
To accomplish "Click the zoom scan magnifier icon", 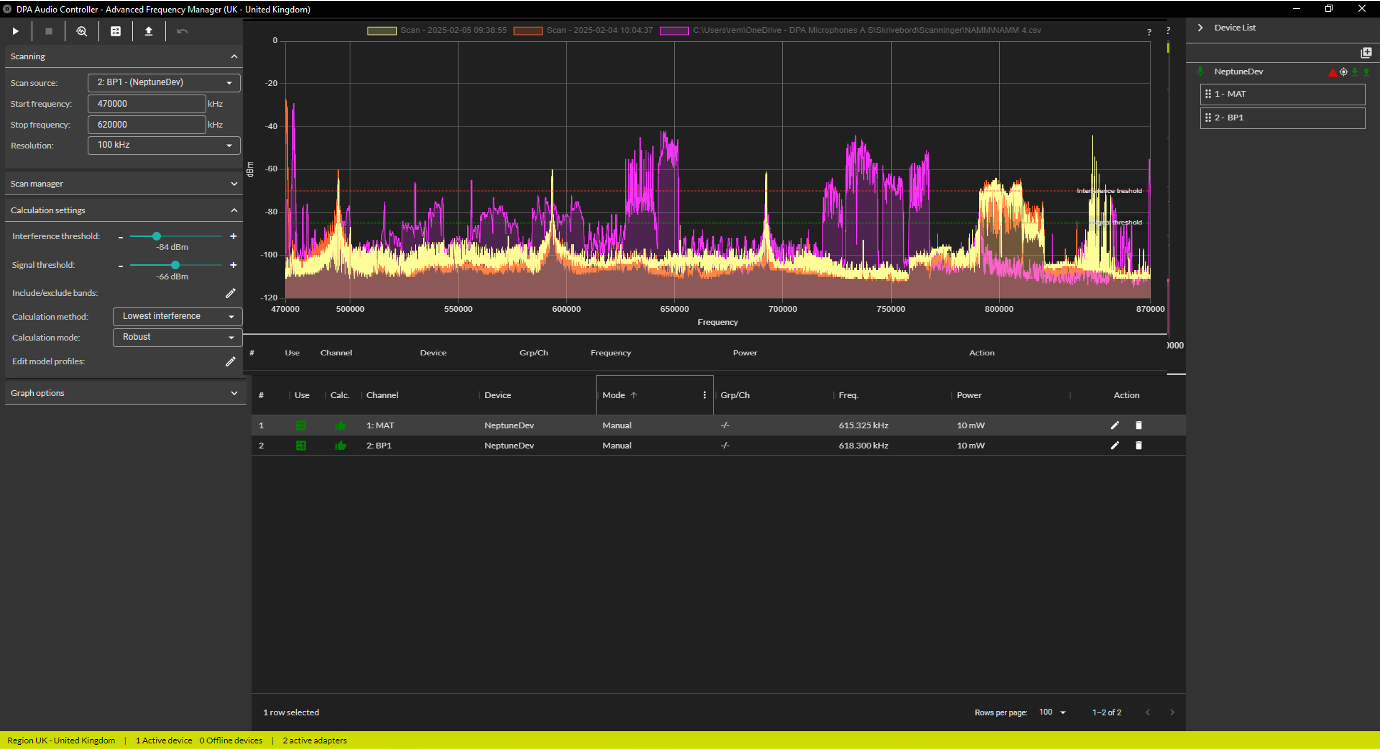I will coord(82,31).
